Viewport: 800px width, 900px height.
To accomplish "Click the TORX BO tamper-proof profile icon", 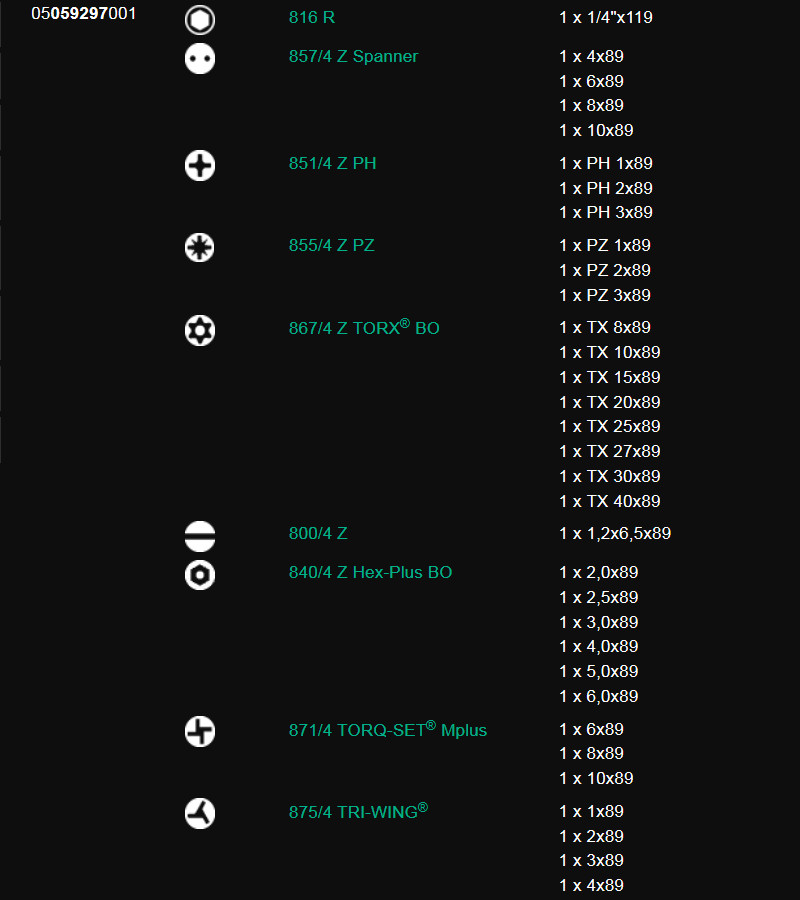I will point(200,331).
